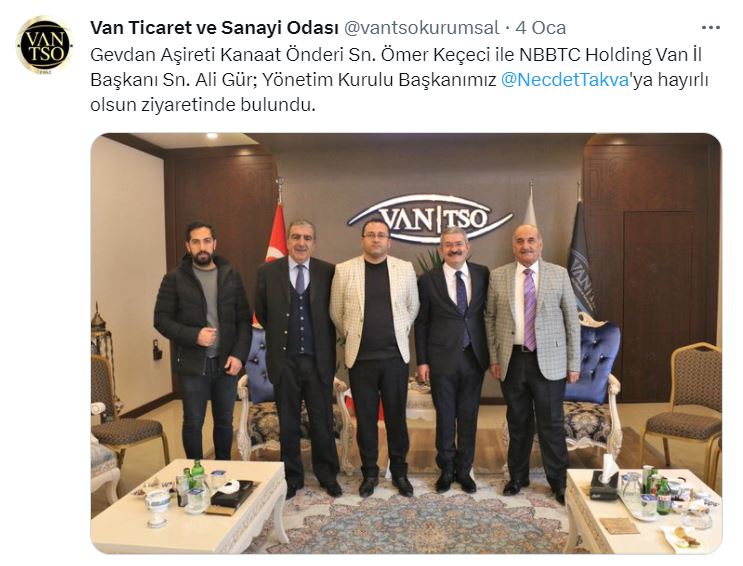The width and height of the screenshot is (743, 566).
Task: Click the tweet text starting with Gevdan Aşireti
Action: (x=399, y=80)
